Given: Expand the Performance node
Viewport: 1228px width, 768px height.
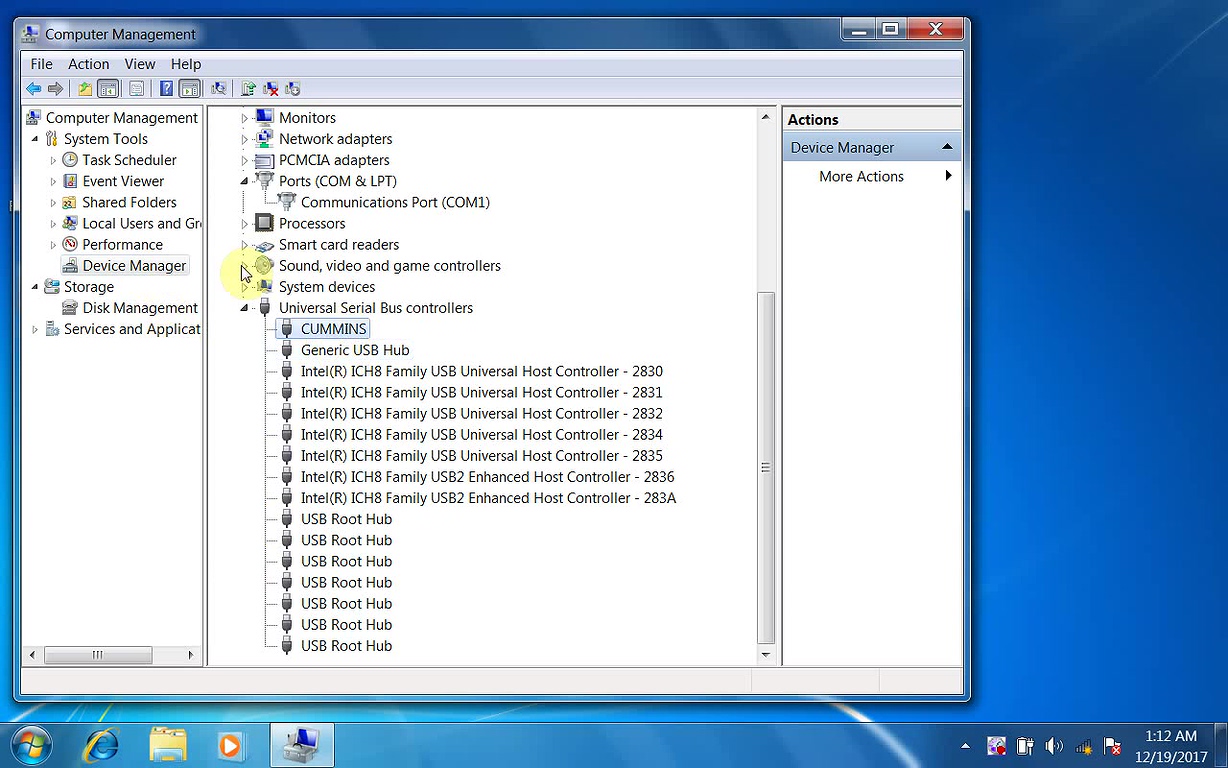Looking at the screenshot, I should click(x=53, y=245).
